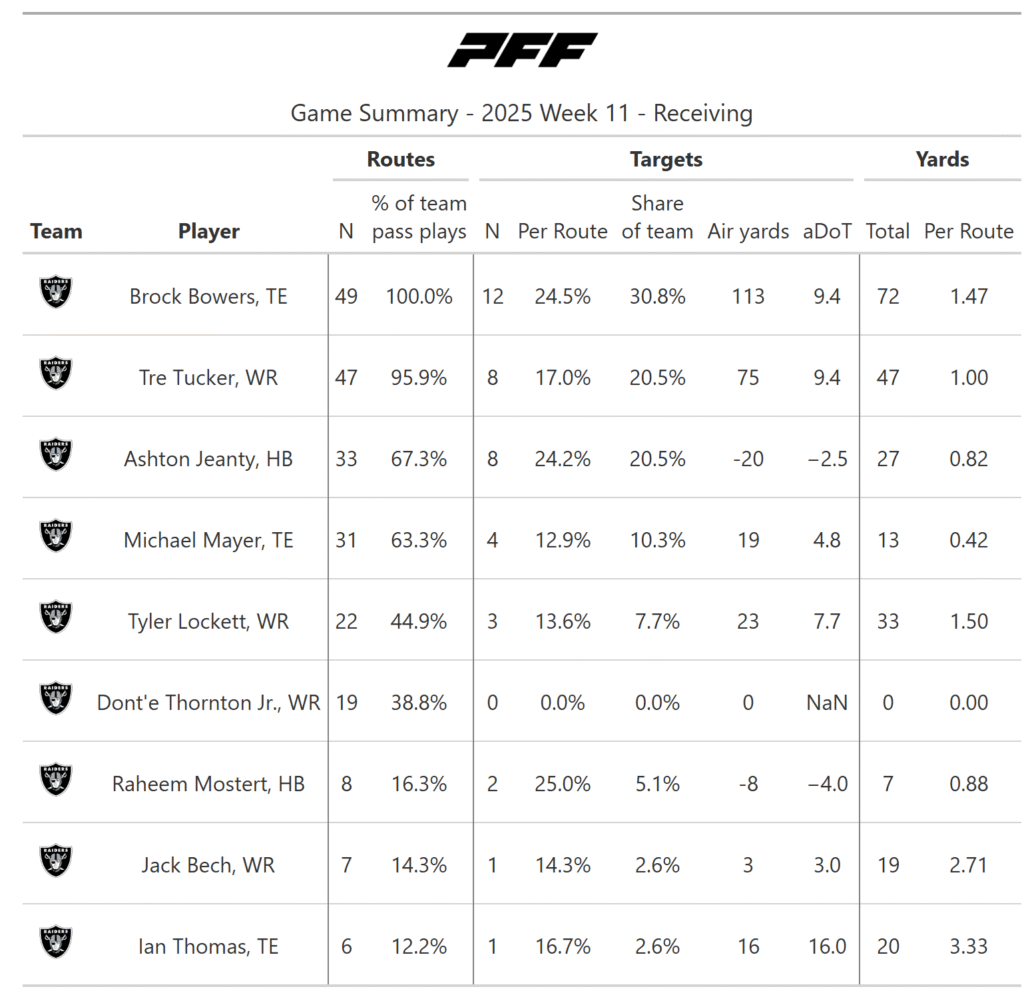Click Raiders logo beside Michael Mayer

(56, 536)
